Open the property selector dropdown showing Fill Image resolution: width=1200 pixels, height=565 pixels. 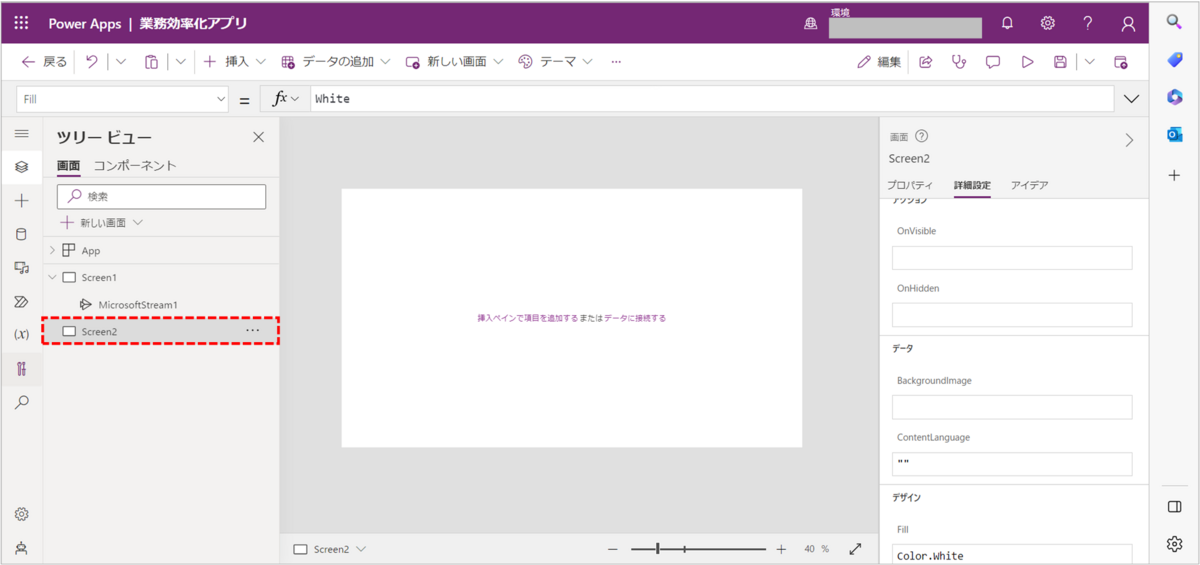[122, 99]
